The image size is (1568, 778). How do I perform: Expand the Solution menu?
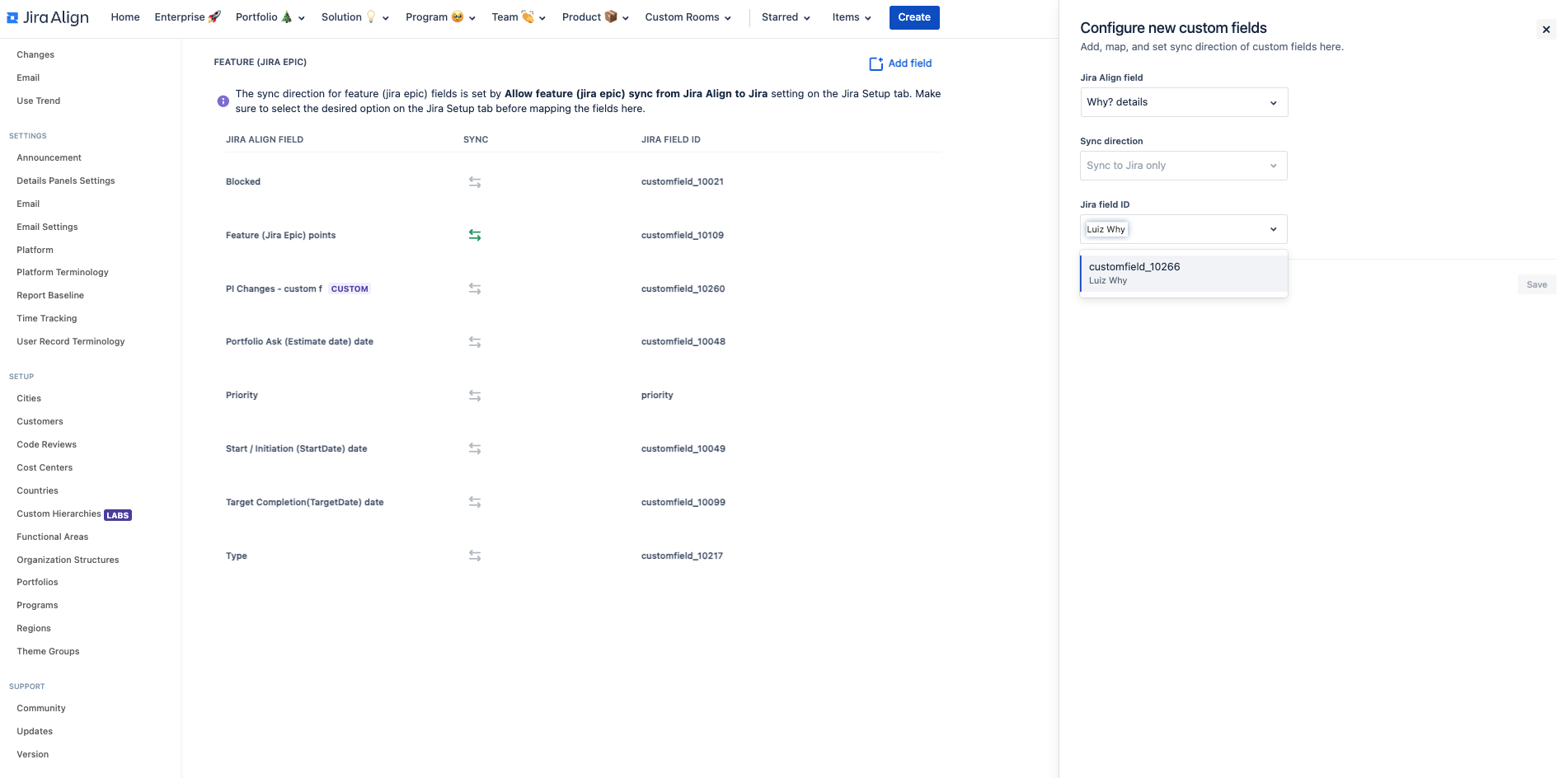click(355, 17)
